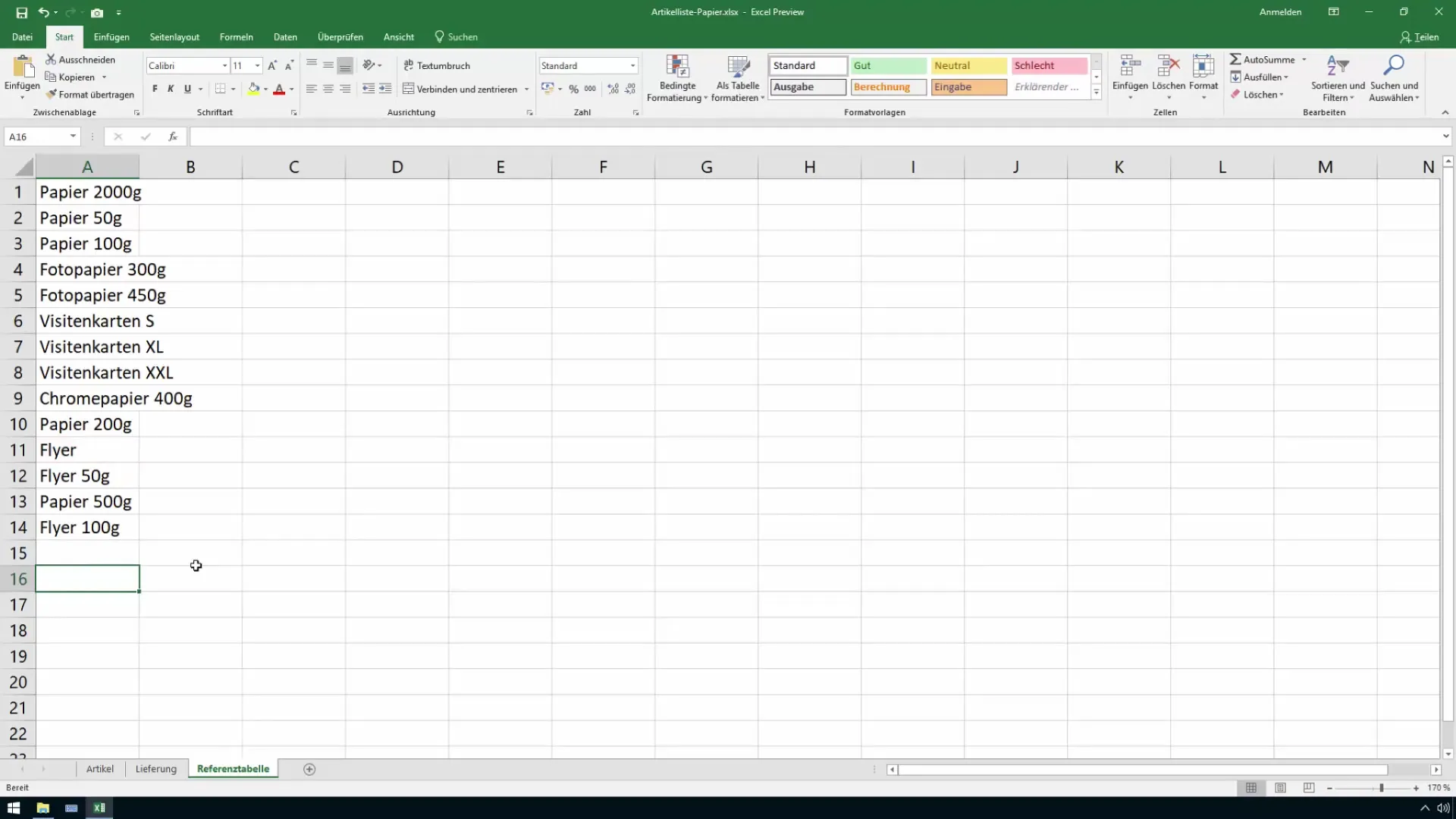Open Als Tabelle formatieren
Image resolution: width=1456 pixels, height=819 pixels.
pos(738,77)
